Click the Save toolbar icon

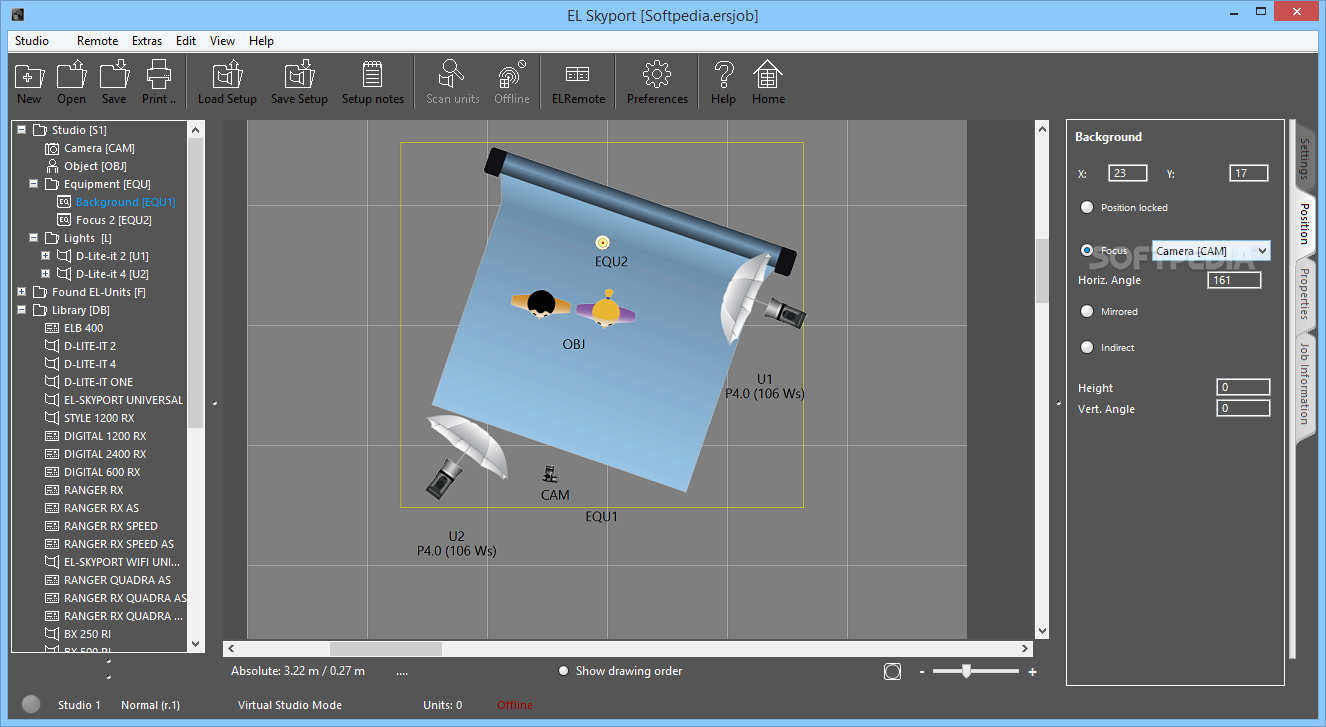click(114, 82)
